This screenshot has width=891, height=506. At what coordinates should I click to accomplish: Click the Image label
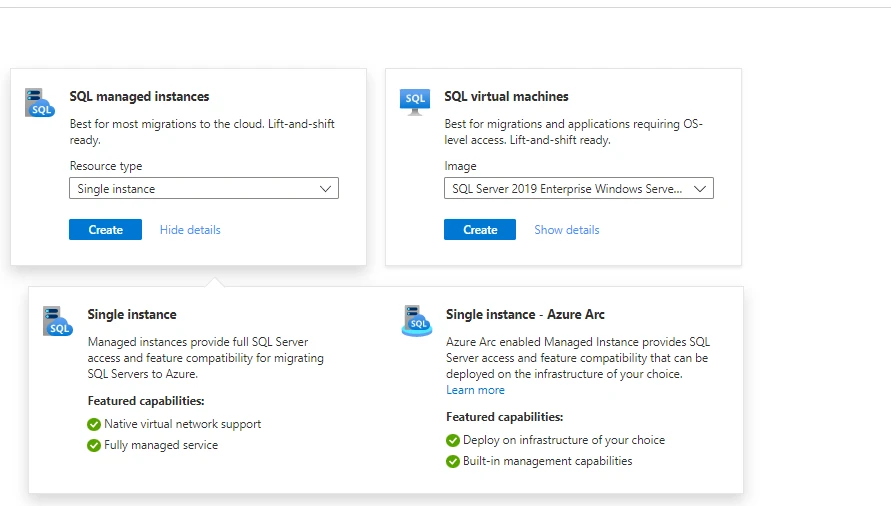point(460,166)
